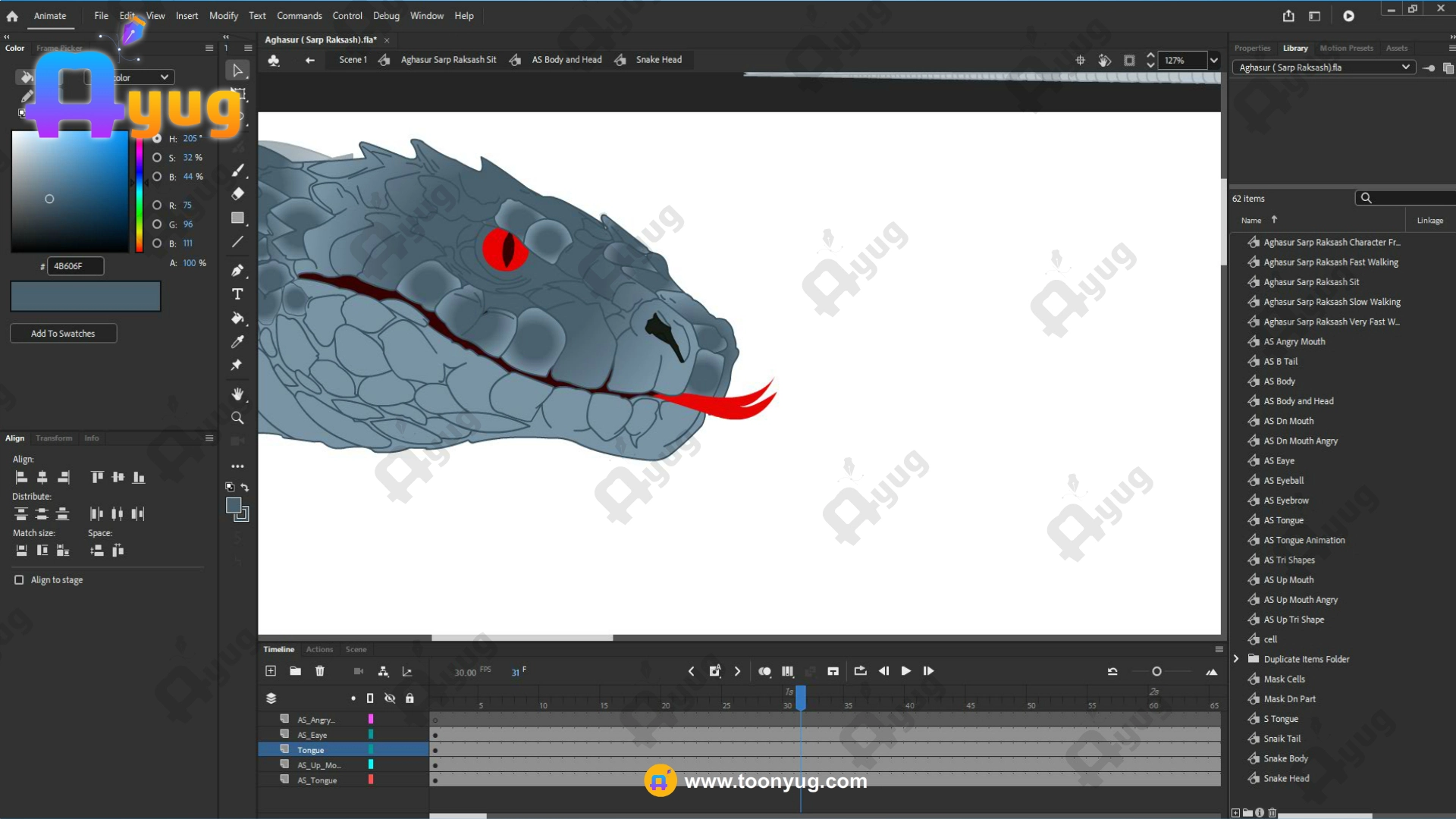Enable the Align to stage checkbox
This screenshot has height=819, width=1456.
click(19, 580)
